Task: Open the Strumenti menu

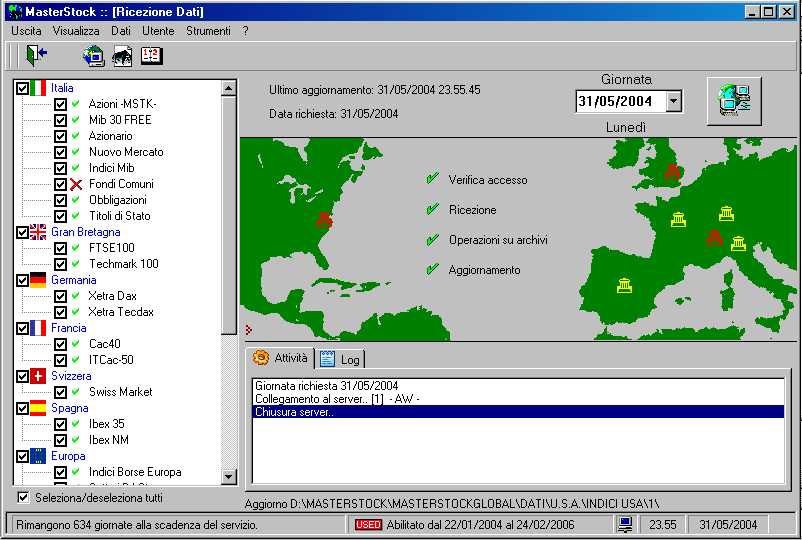Action: coord(208,31)
